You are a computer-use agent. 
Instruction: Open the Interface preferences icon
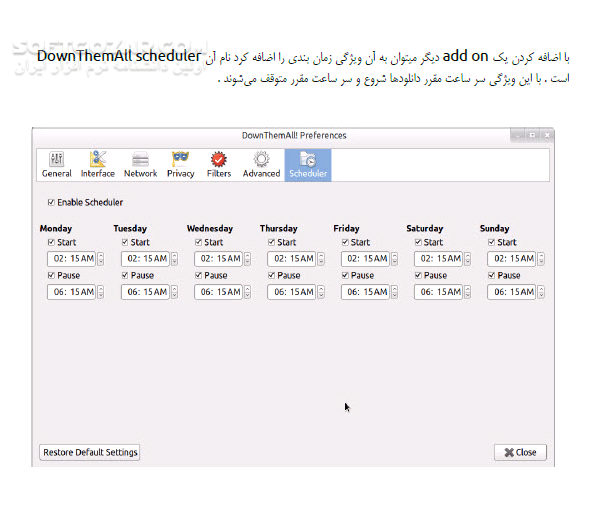click(98, 159)
